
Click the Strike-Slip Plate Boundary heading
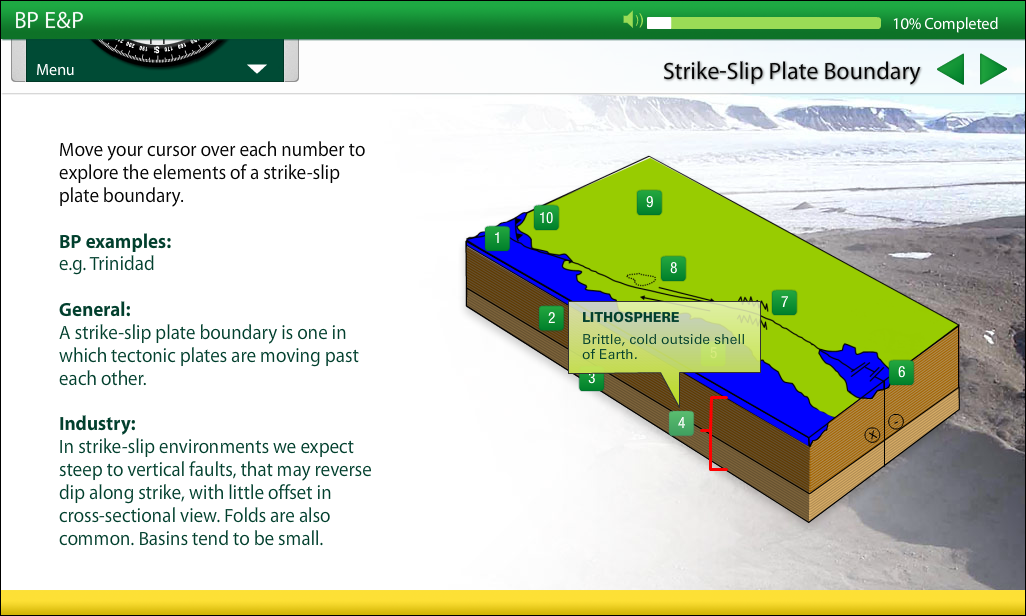(791, 71)
